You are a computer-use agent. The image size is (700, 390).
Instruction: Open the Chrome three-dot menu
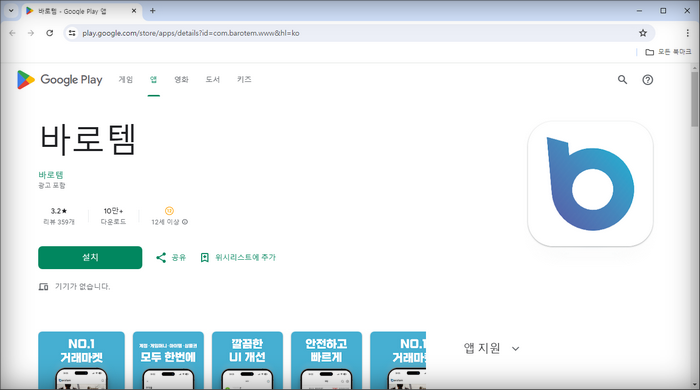point(688,33)
